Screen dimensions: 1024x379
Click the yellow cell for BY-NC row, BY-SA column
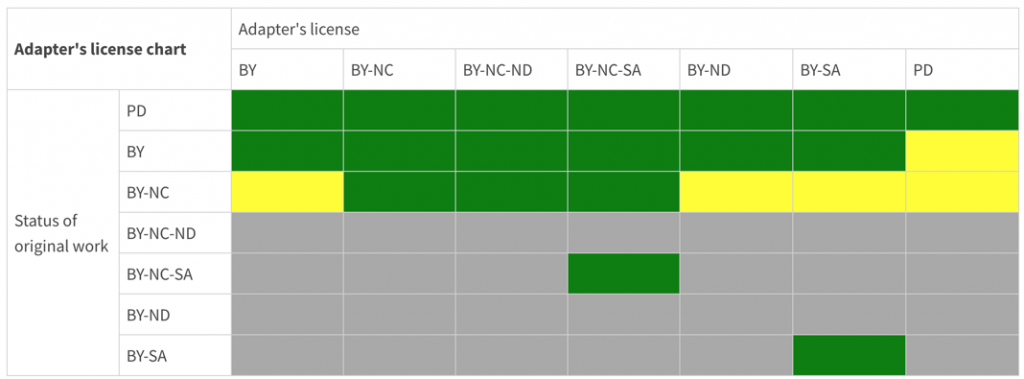(849, 192)
